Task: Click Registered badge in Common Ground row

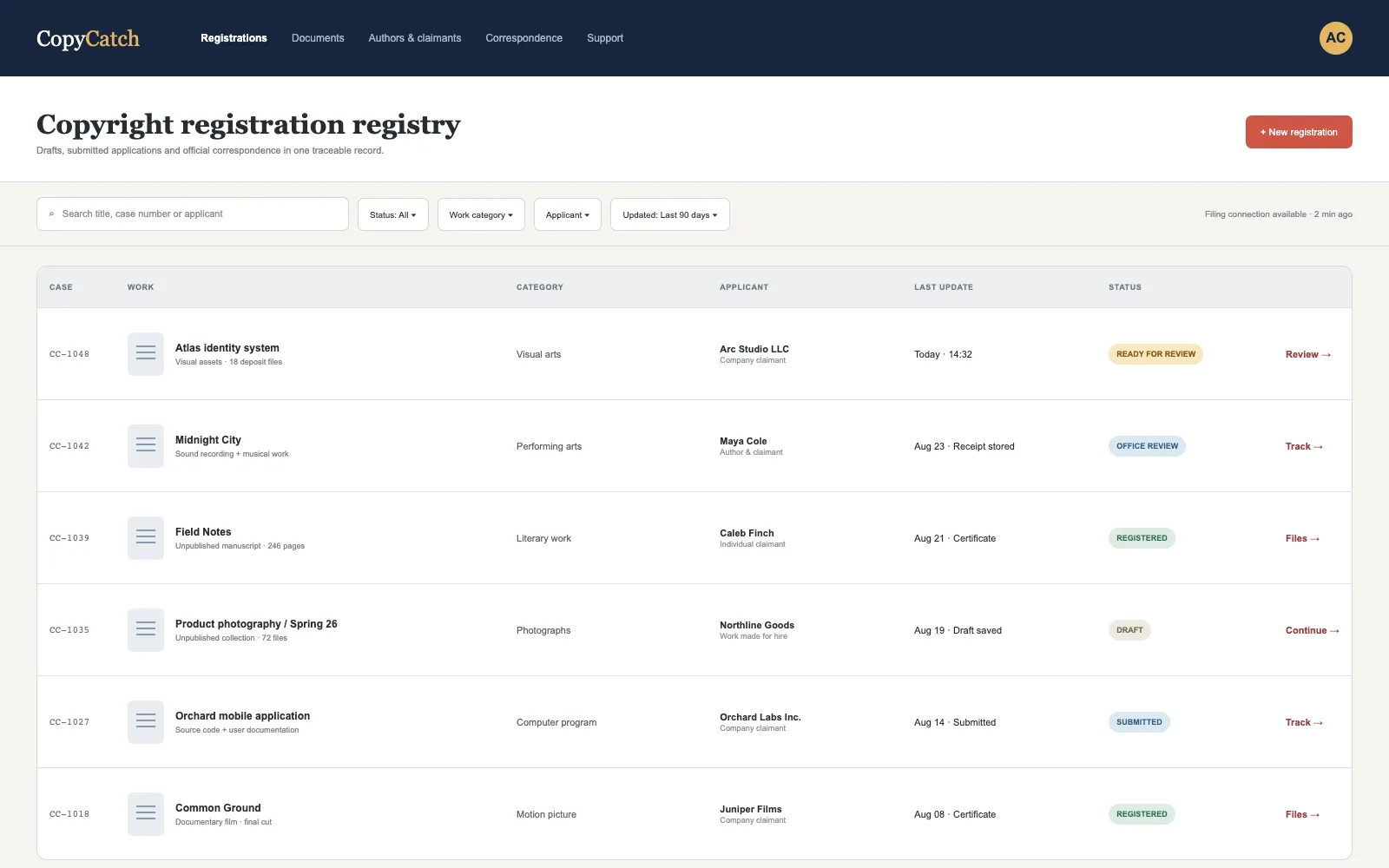Action: point(1142,814)
